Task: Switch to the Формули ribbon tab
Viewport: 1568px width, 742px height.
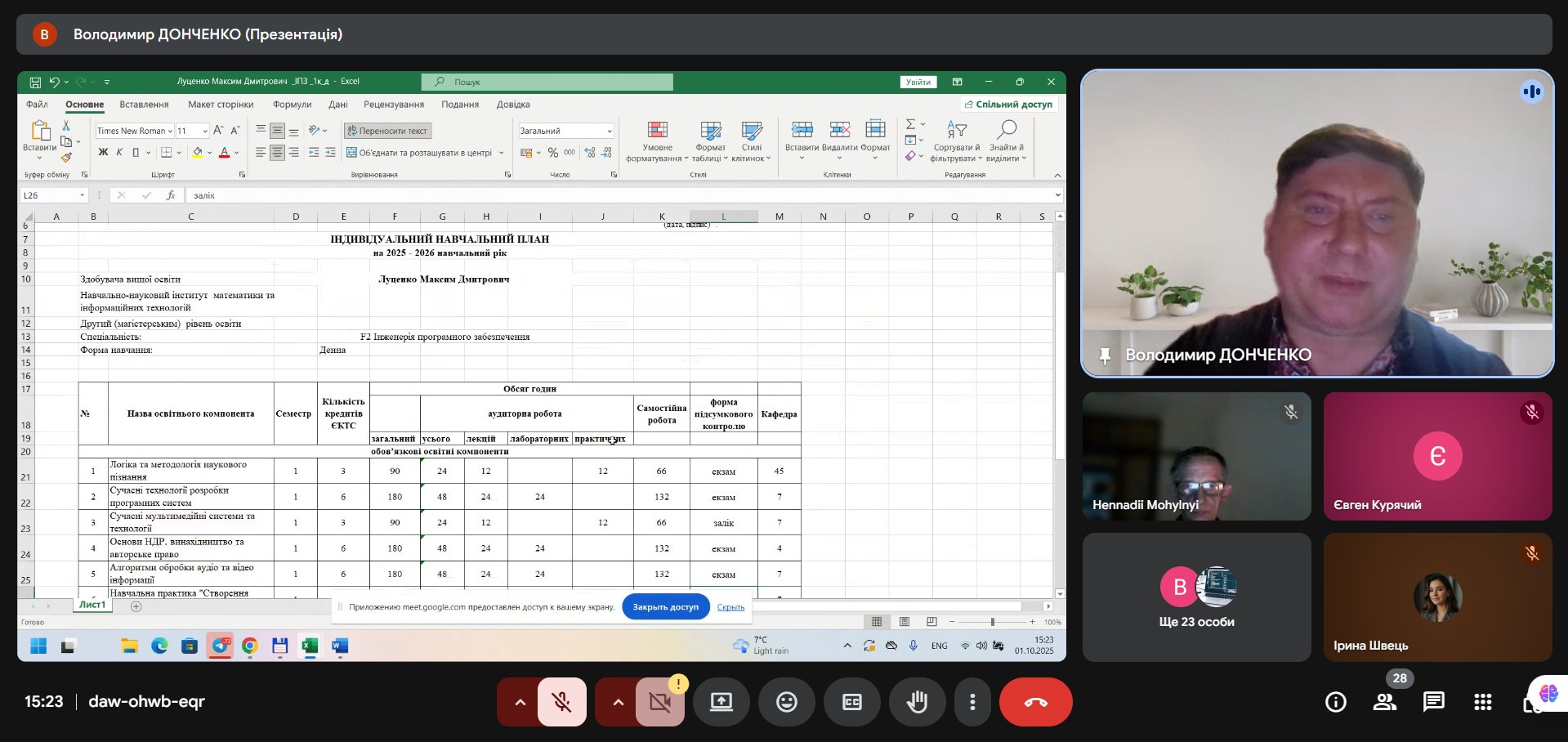Action: click(x=292, y=105)
